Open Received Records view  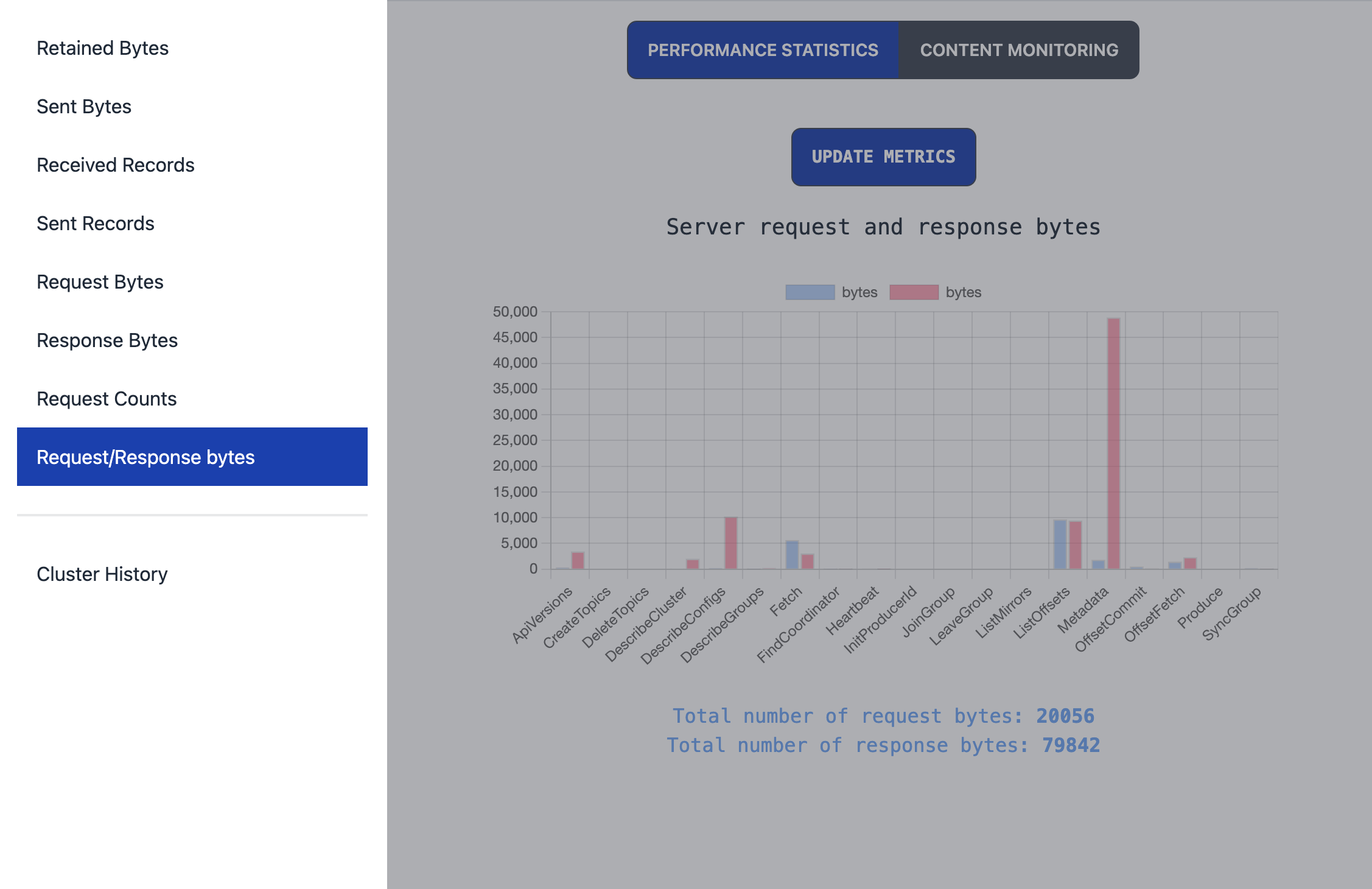pos(116,165)
